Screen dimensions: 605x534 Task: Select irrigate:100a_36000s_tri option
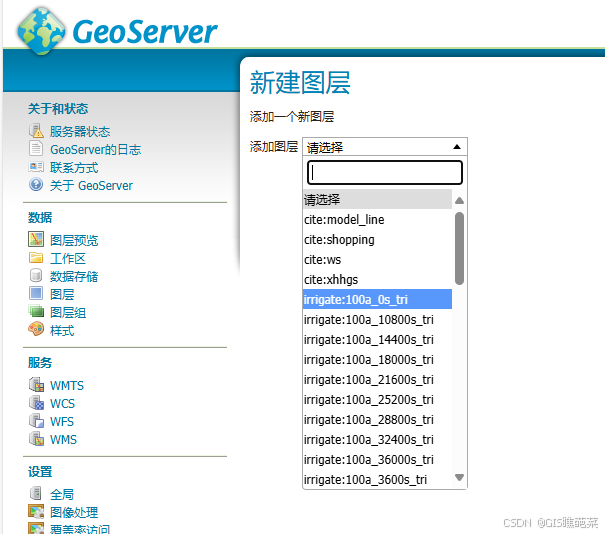point(377,460)
